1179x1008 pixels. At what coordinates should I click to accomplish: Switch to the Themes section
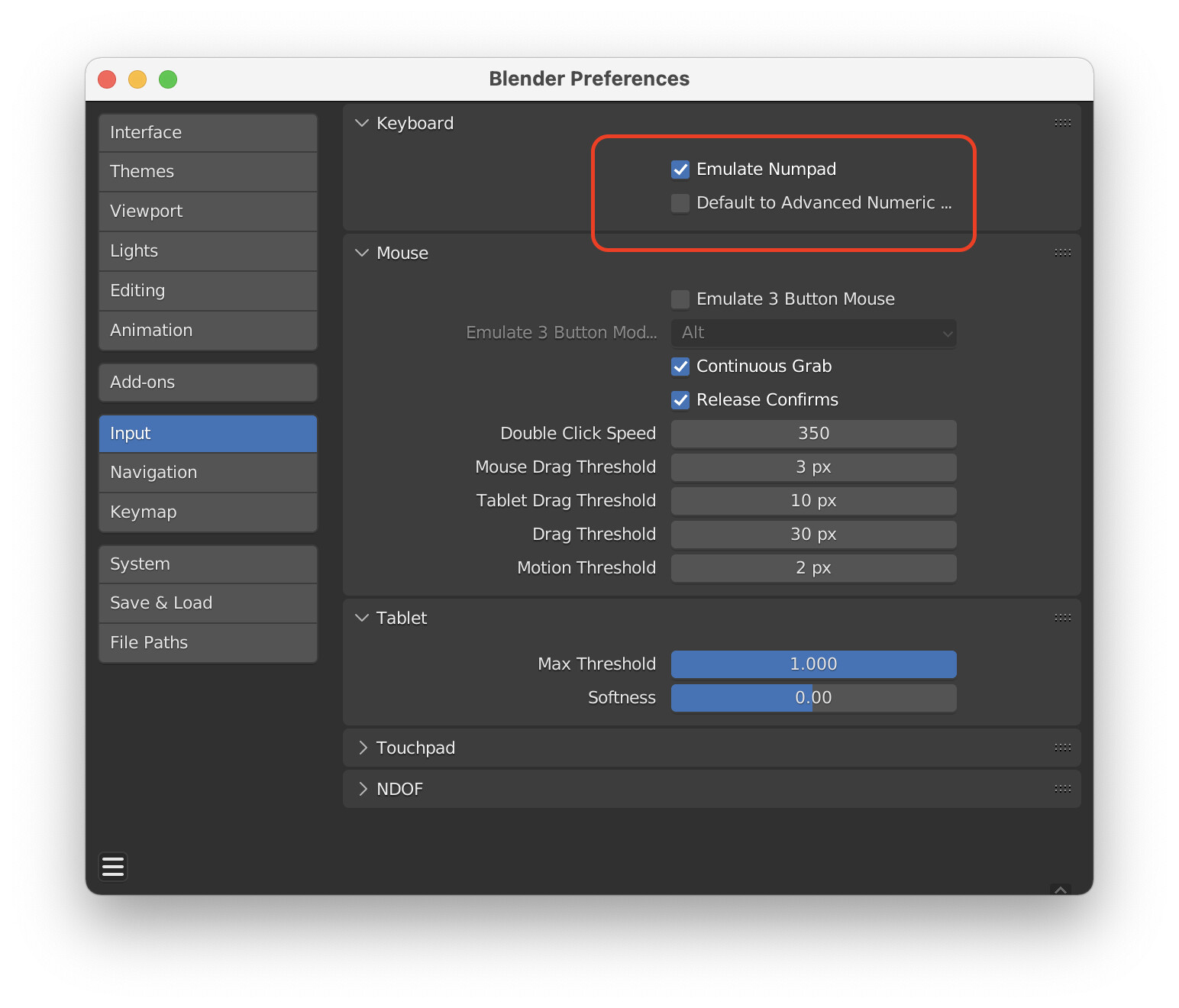pyautogui.click(x=208, y=172)
